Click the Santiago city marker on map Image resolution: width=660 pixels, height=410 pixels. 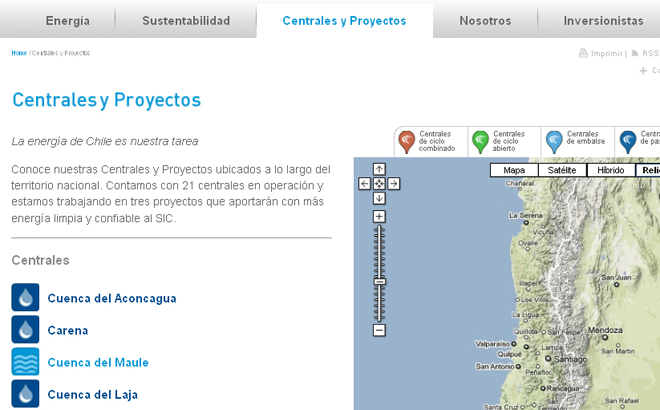click(x=548, y=359)
